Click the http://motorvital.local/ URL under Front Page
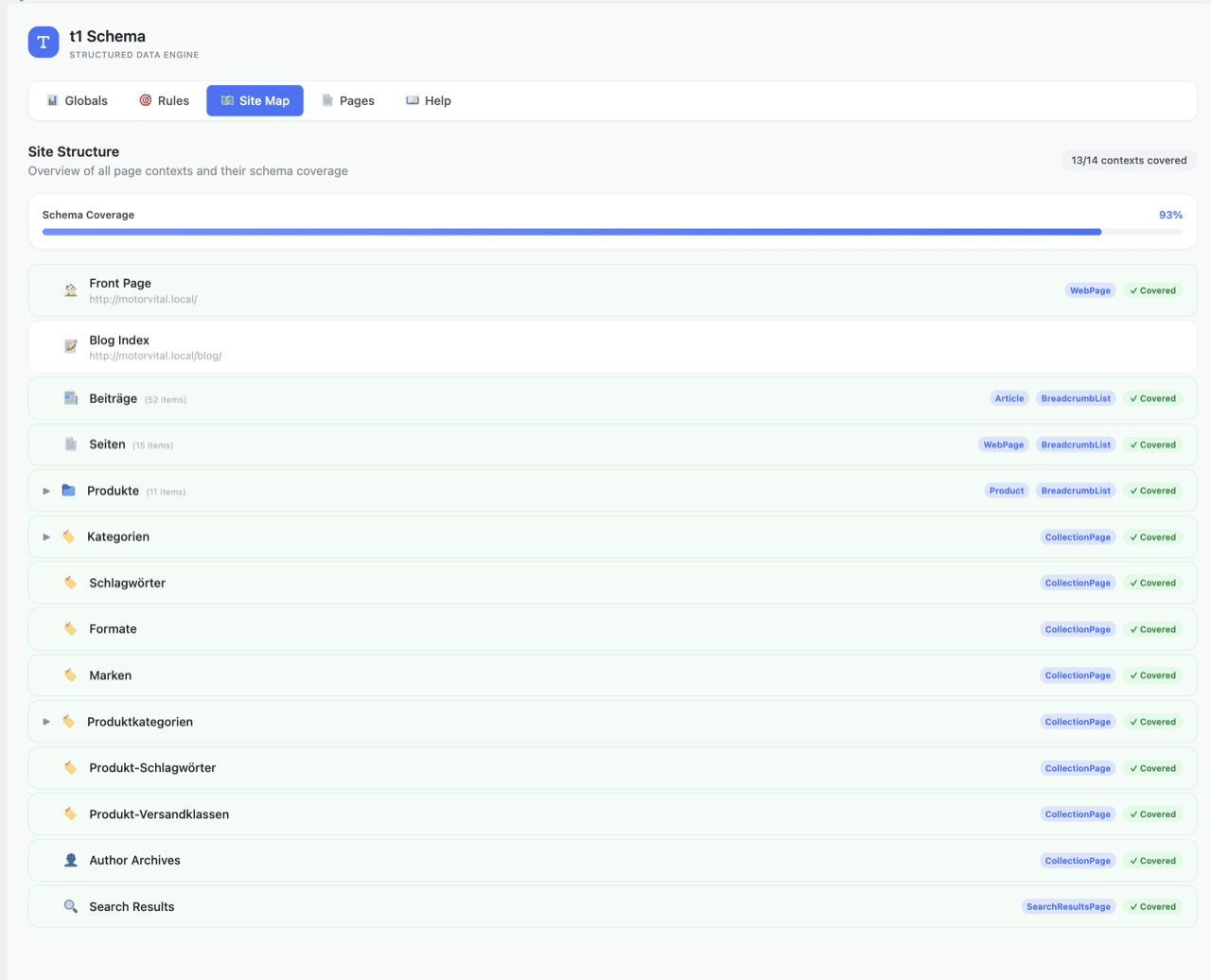The image size is (1211, 980). pos(144,299)
